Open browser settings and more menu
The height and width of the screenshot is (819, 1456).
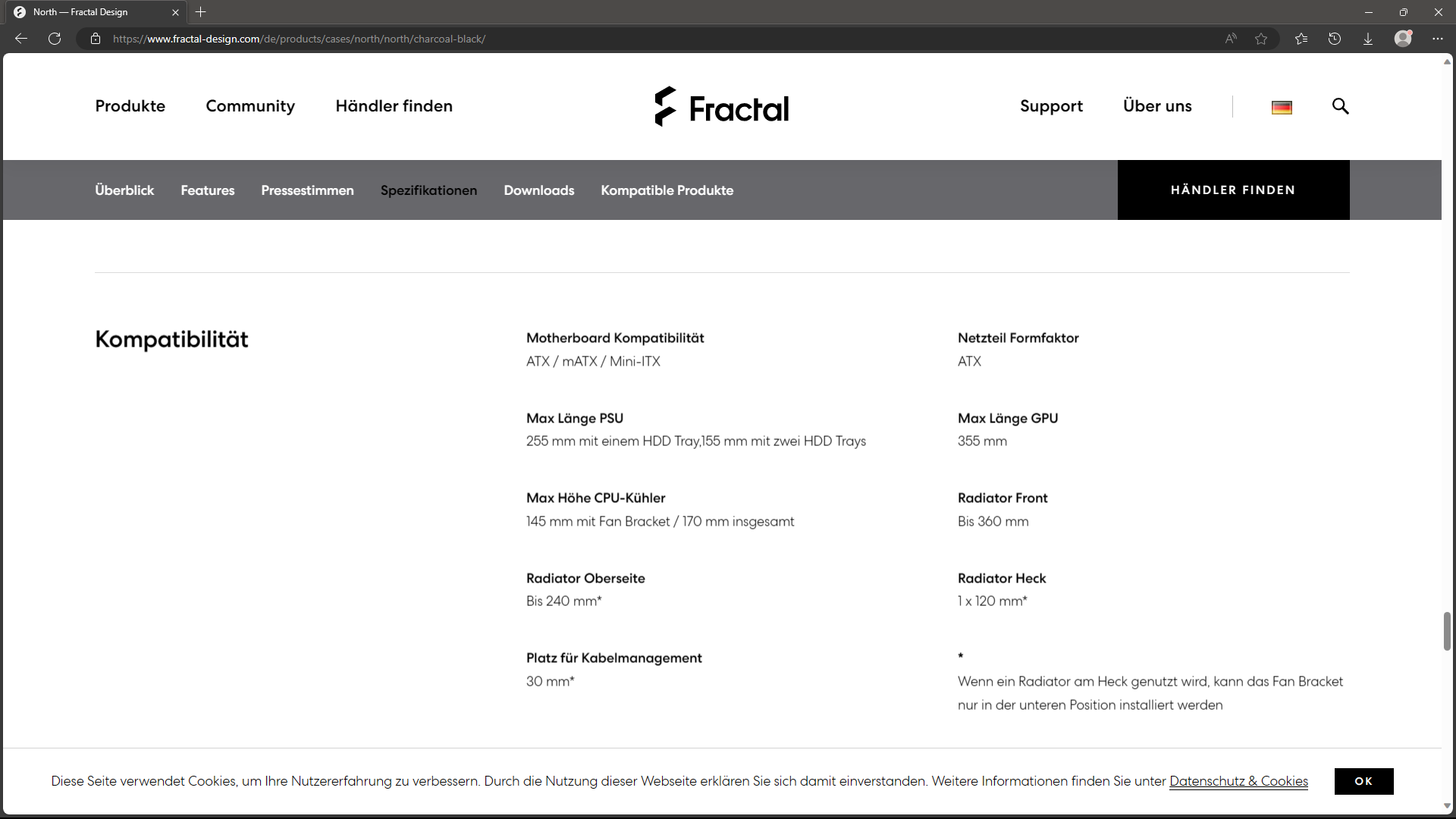pyautogui.click(x=1438, y=39)
